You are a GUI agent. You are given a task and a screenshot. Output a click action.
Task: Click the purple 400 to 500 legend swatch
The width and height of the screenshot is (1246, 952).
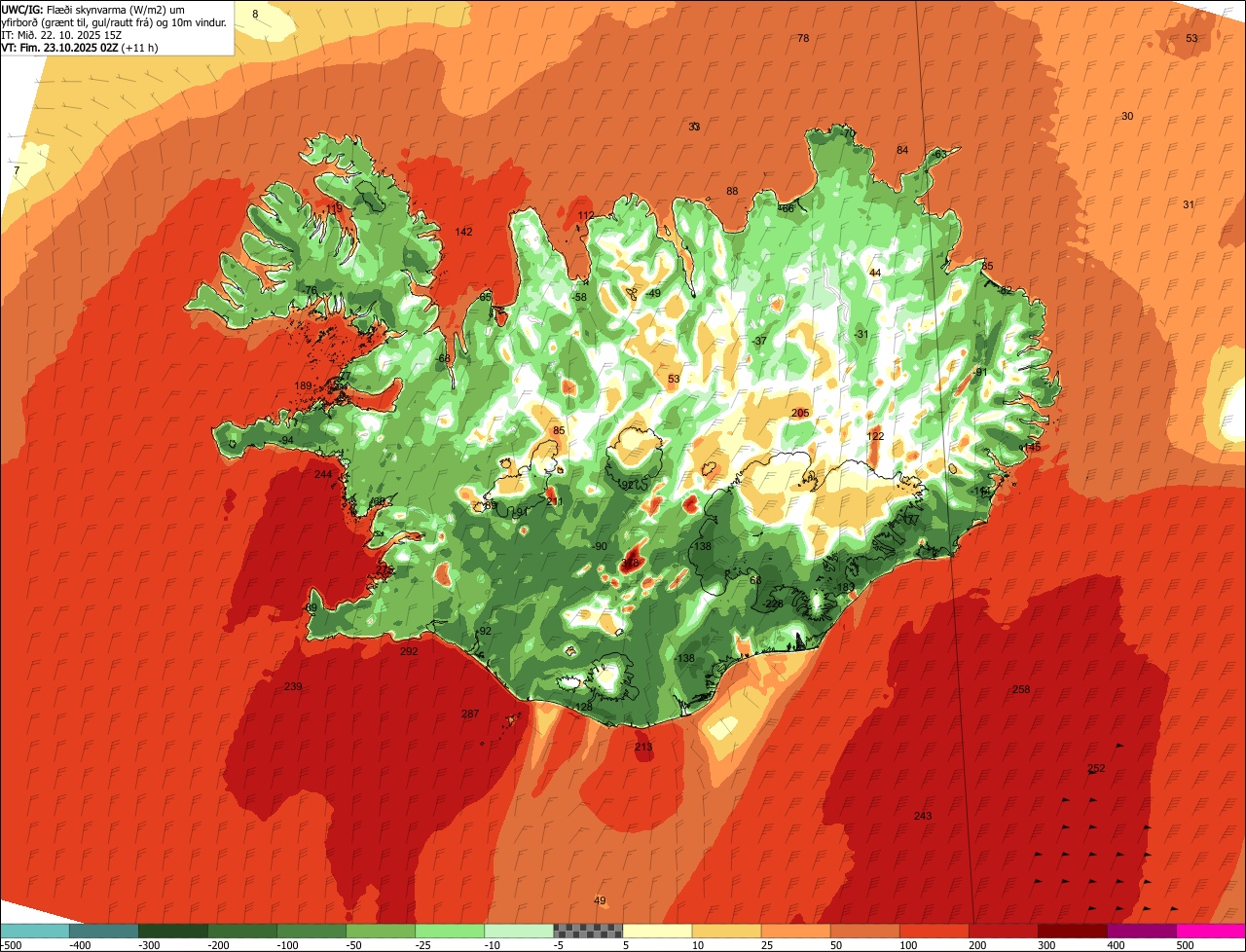[1142, 931]
